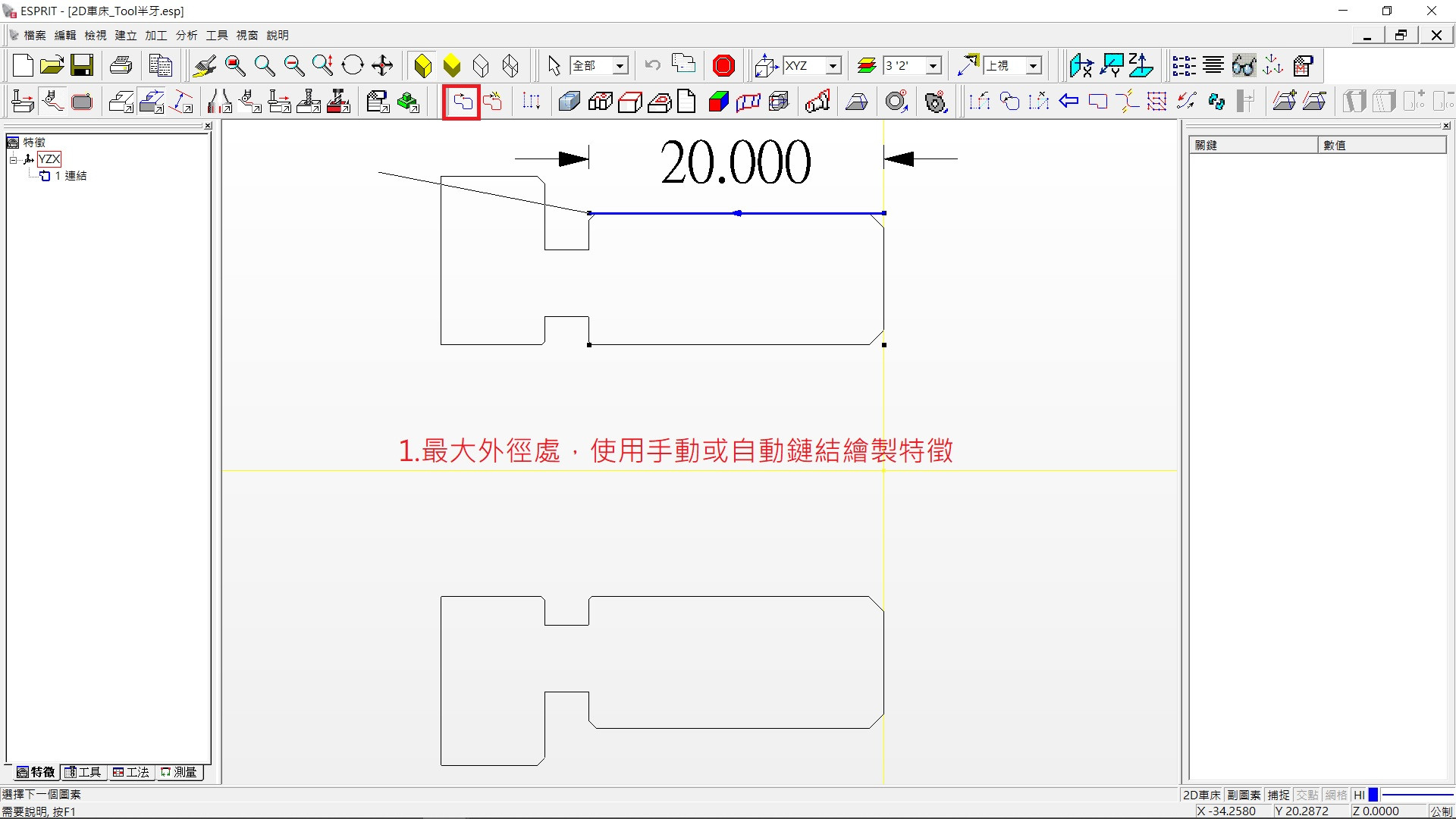
Task: Toggle the HI highlight mode indicator
Action: (1359, 795)
